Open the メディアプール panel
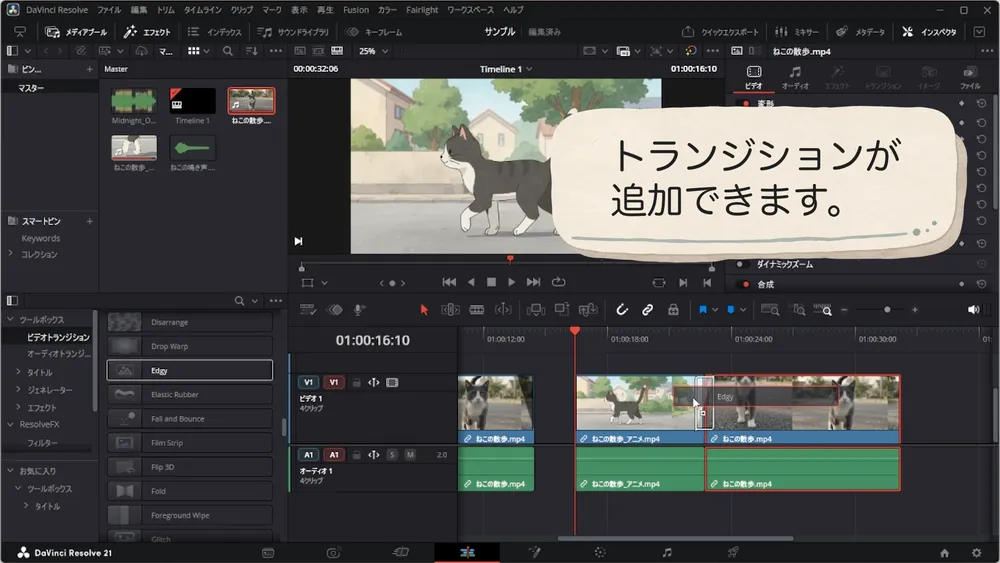 (77, 32)
